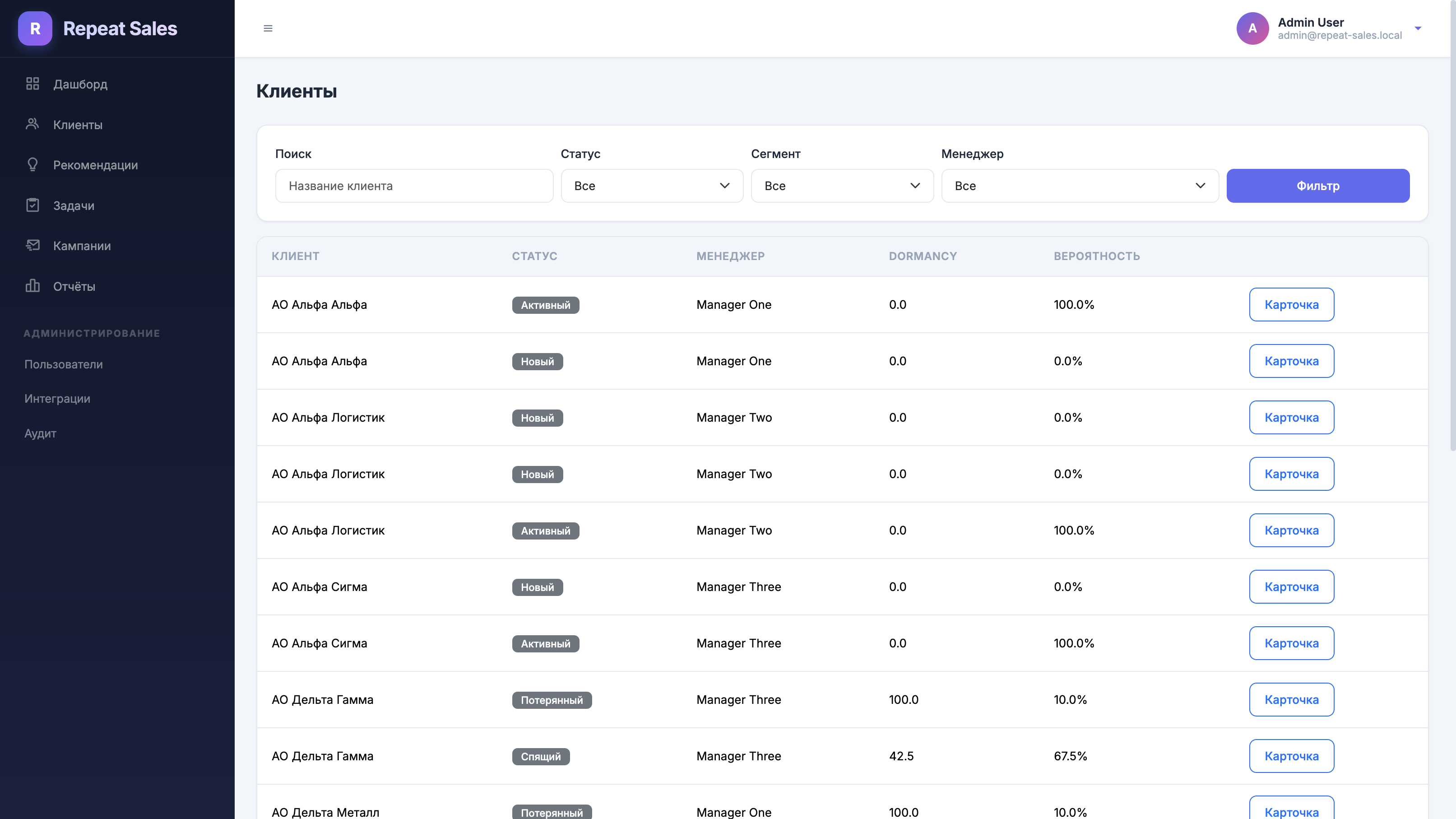
Task: Click the Дашборд grid icon
Action: tap(32, 84)
